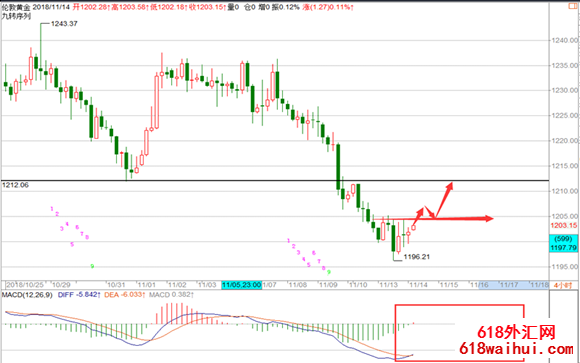The image size is (580, 363).
Task: Click the DEA -6.033 value label
Action: coord(125,295)
